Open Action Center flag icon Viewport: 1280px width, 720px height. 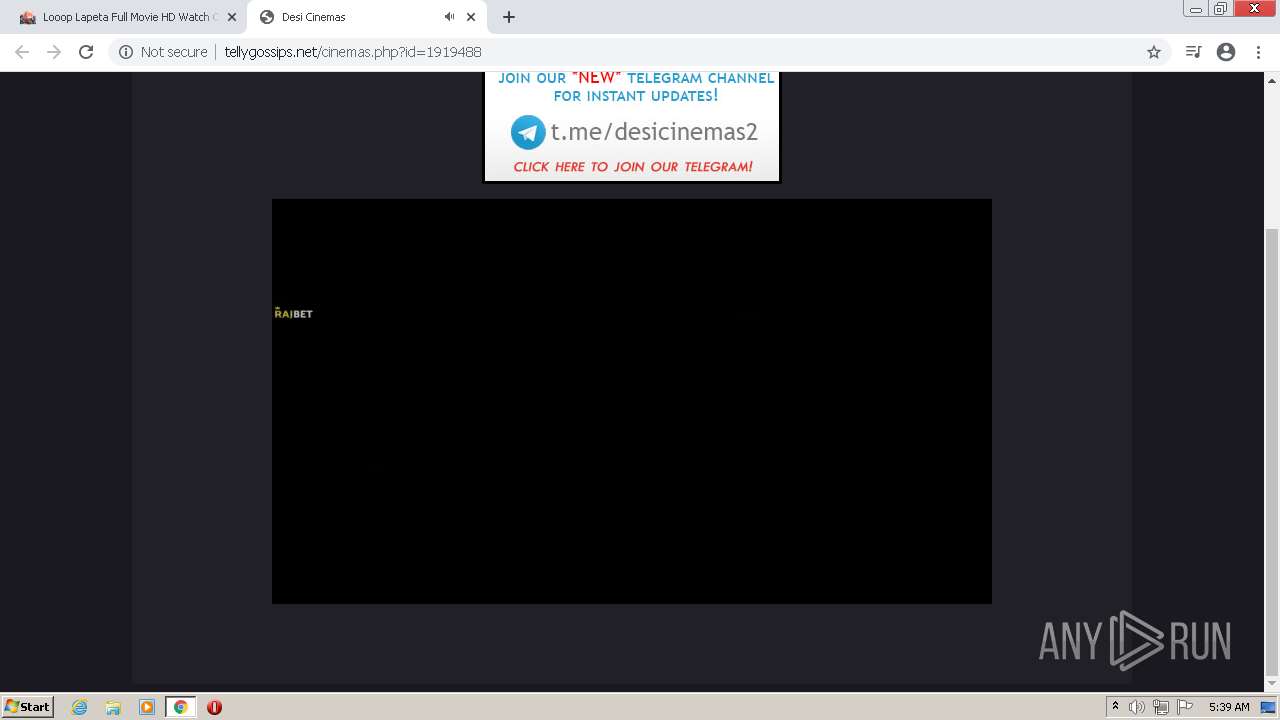click(1185, 707)
